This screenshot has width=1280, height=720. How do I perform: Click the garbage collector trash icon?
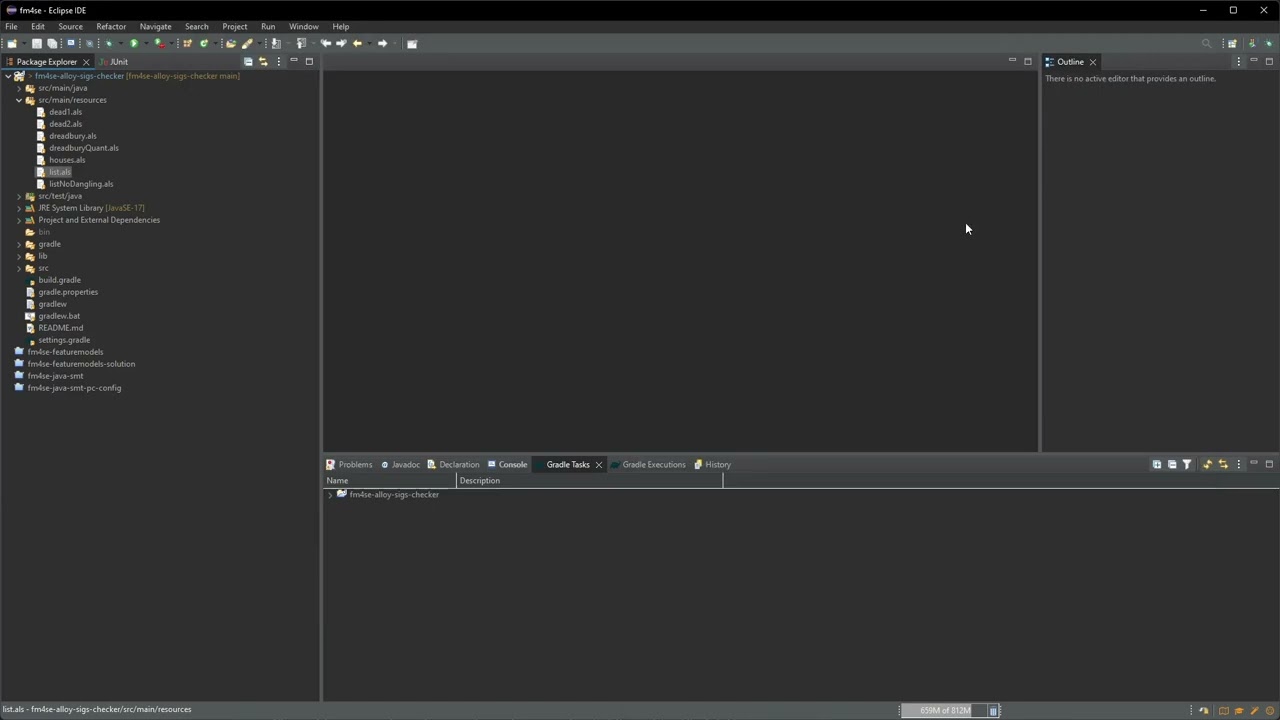click(x=993, y=710)
